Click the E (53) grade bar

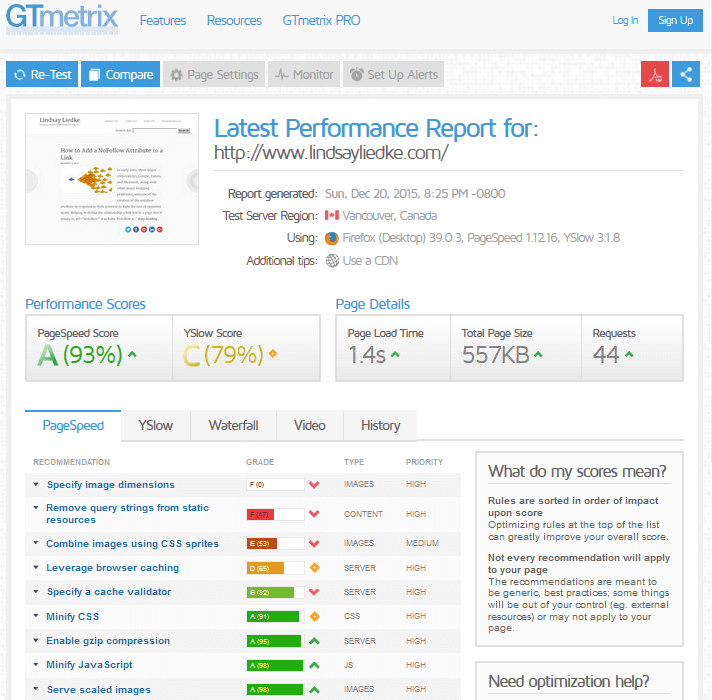coord(276,543)
